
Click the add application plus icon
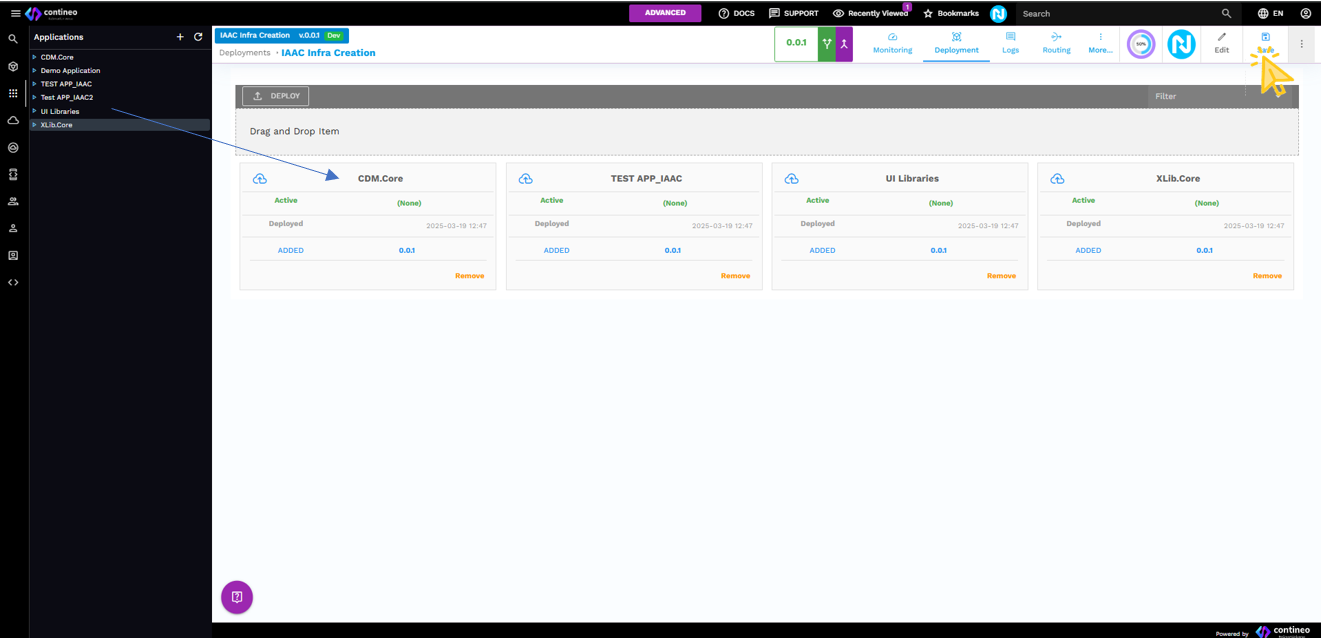(x=180, y=37)
